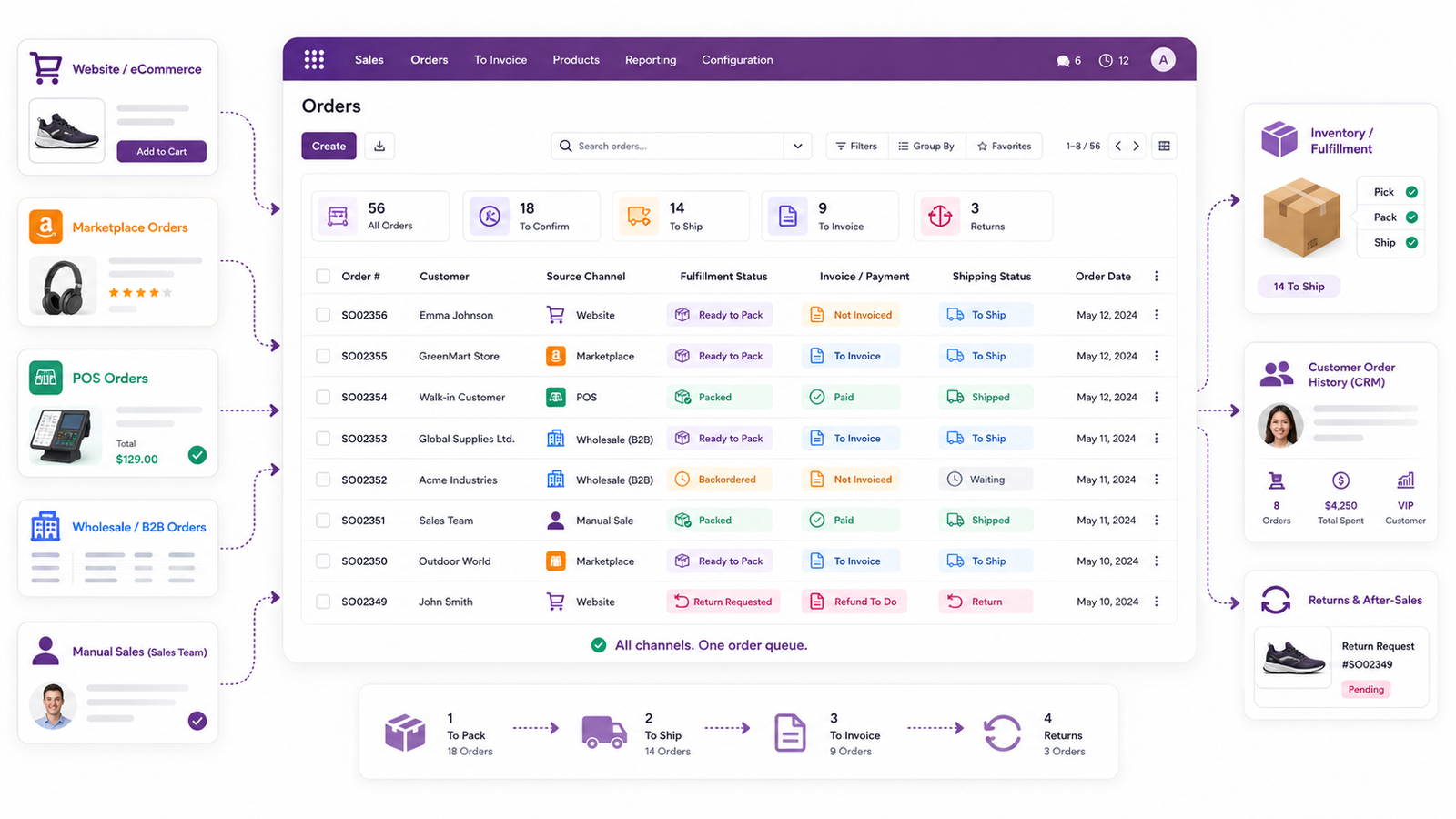Image resolution: width=1456 pixels, height=819 pixels.
Task: Check the box for order SO02351
Action: tap(323, 521)
